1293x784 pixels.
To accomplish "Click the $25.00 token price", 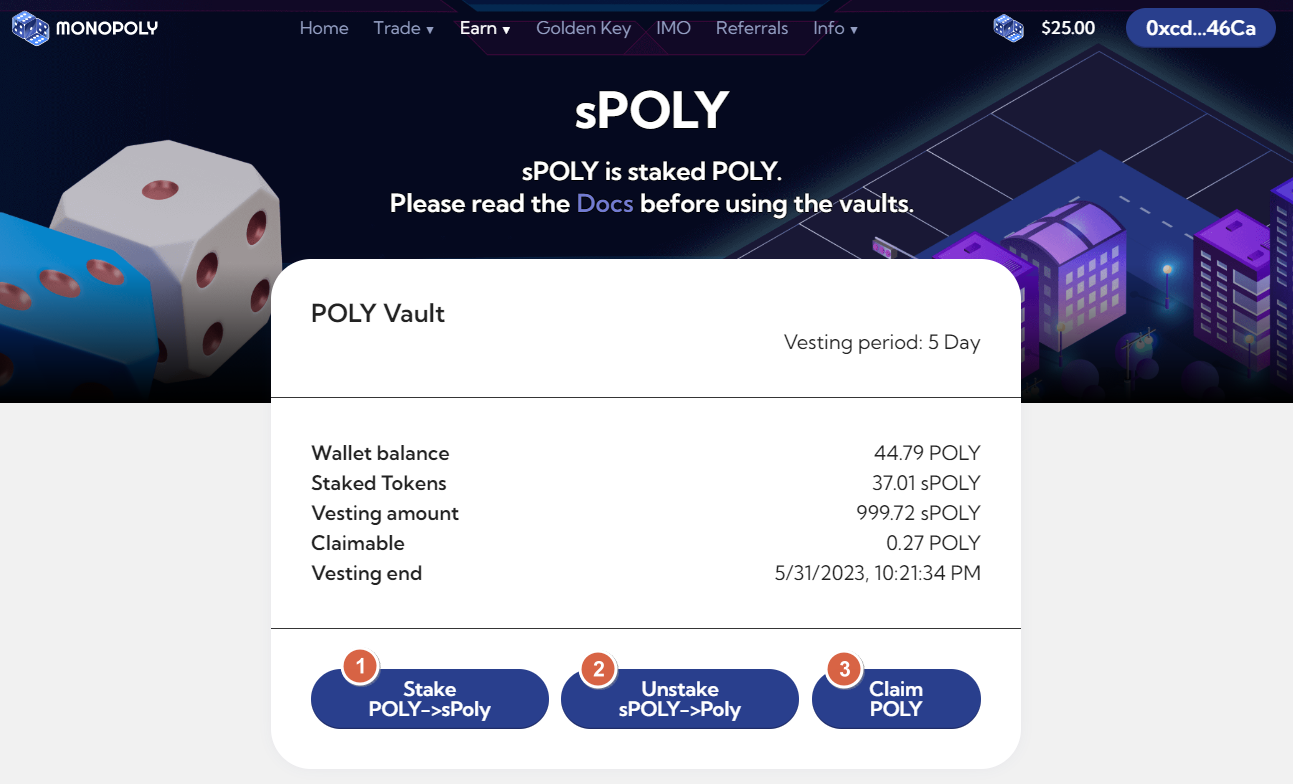I will pos(1068,28).
